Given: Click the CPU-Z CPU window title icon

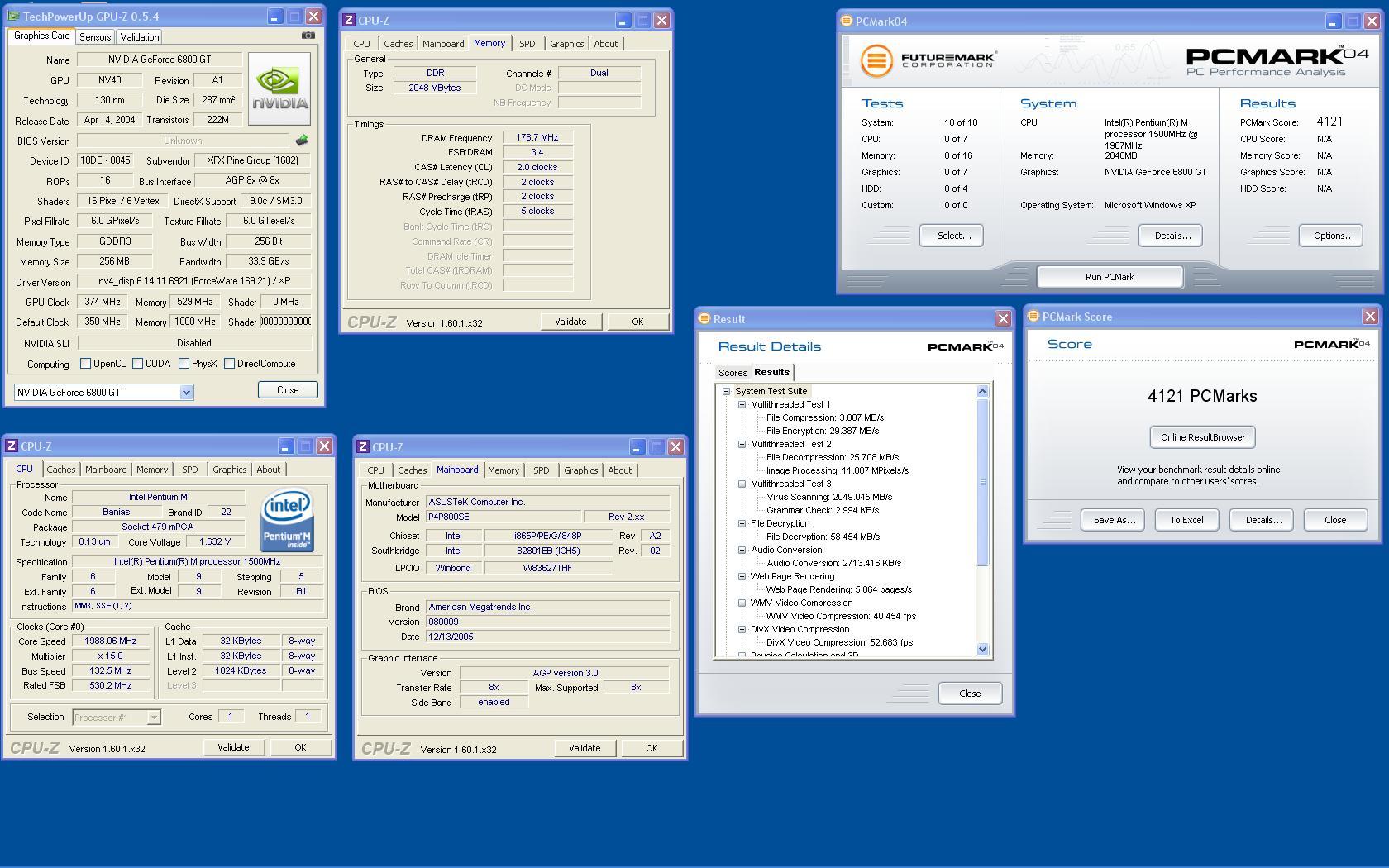Looking at the screenshot, I should click(x=12, y=446).
